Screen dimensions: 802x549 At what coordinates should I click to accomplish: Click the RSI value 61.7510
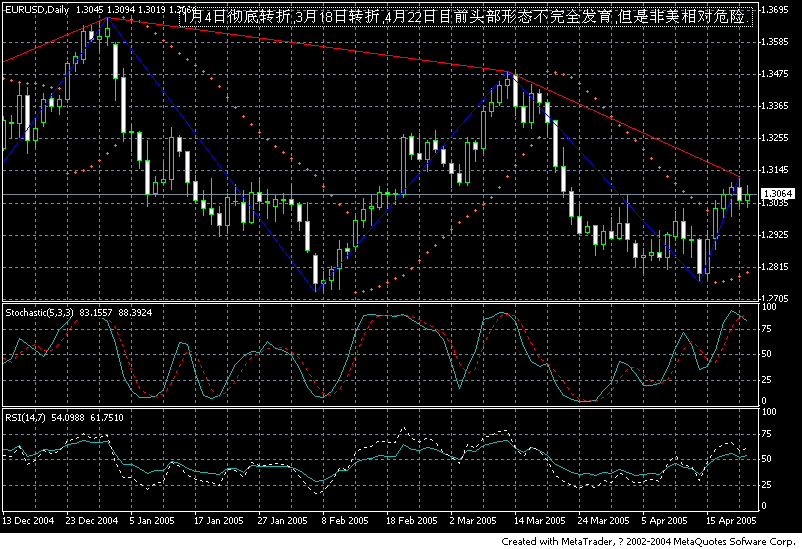click(x=107, y=418)
